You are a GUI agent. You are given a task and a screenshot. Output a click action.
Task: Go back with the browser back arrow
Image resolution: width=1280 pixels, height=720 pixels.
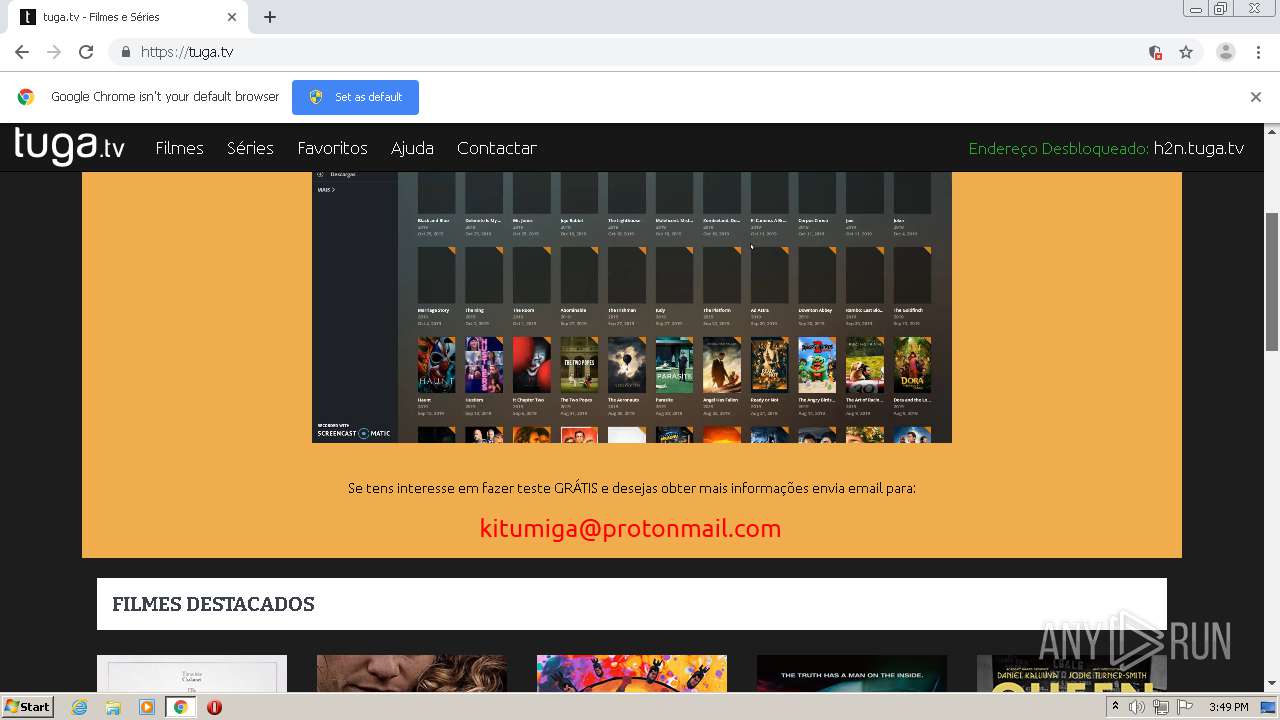tap(22, 52)
